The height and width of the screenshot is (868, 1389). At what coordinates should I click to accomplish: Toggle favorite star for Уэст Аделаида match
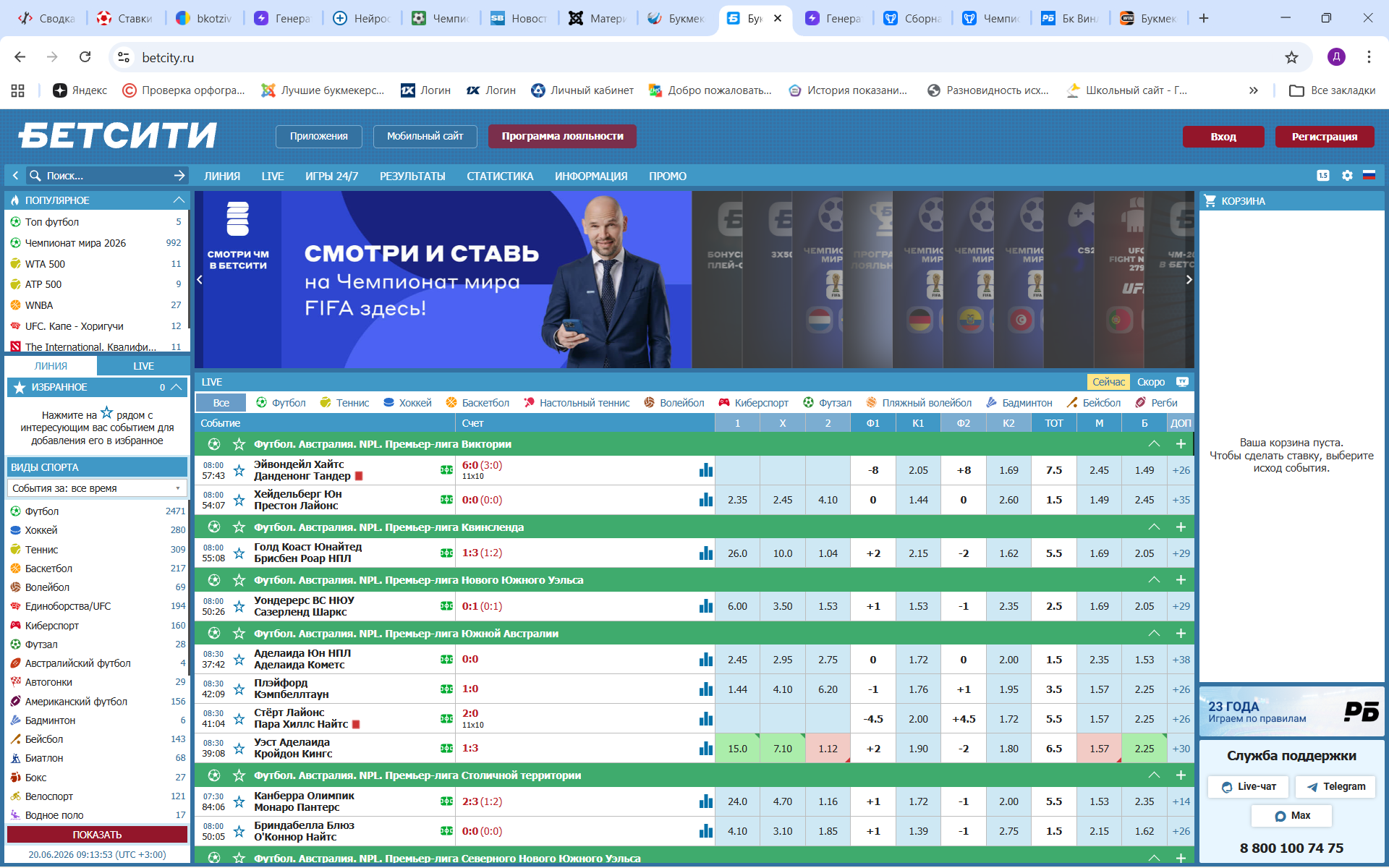pos(239,749)
